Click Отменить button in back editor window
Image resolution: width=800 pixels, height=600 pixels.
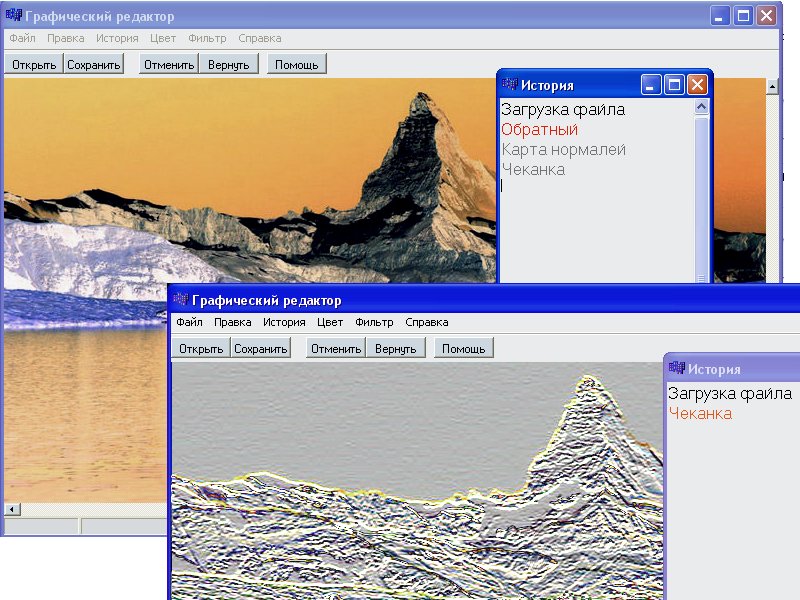click(x=169, y=64)
